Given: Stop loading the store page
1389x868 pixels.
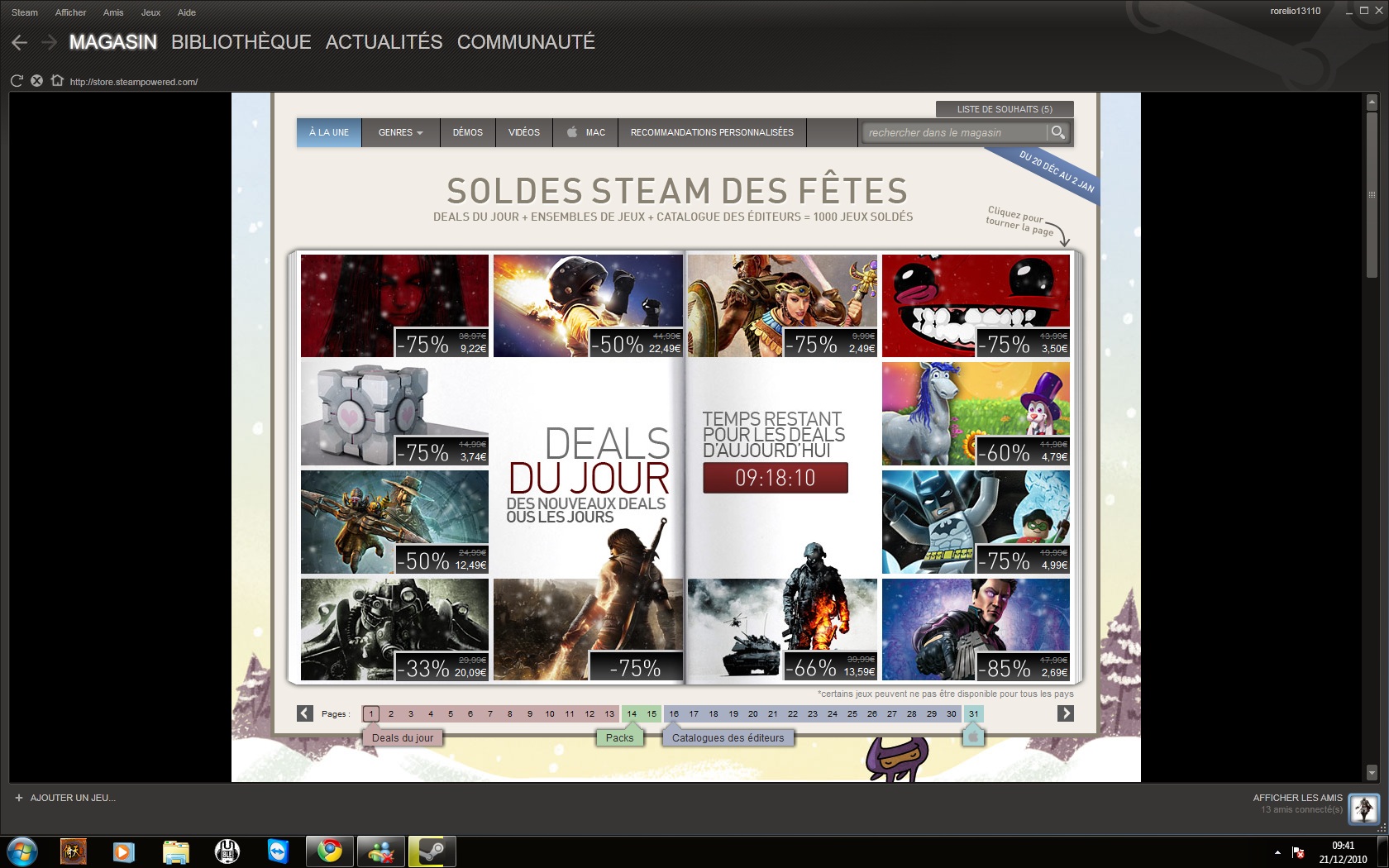Looking at the screenshot, I should tap(36, 81).
